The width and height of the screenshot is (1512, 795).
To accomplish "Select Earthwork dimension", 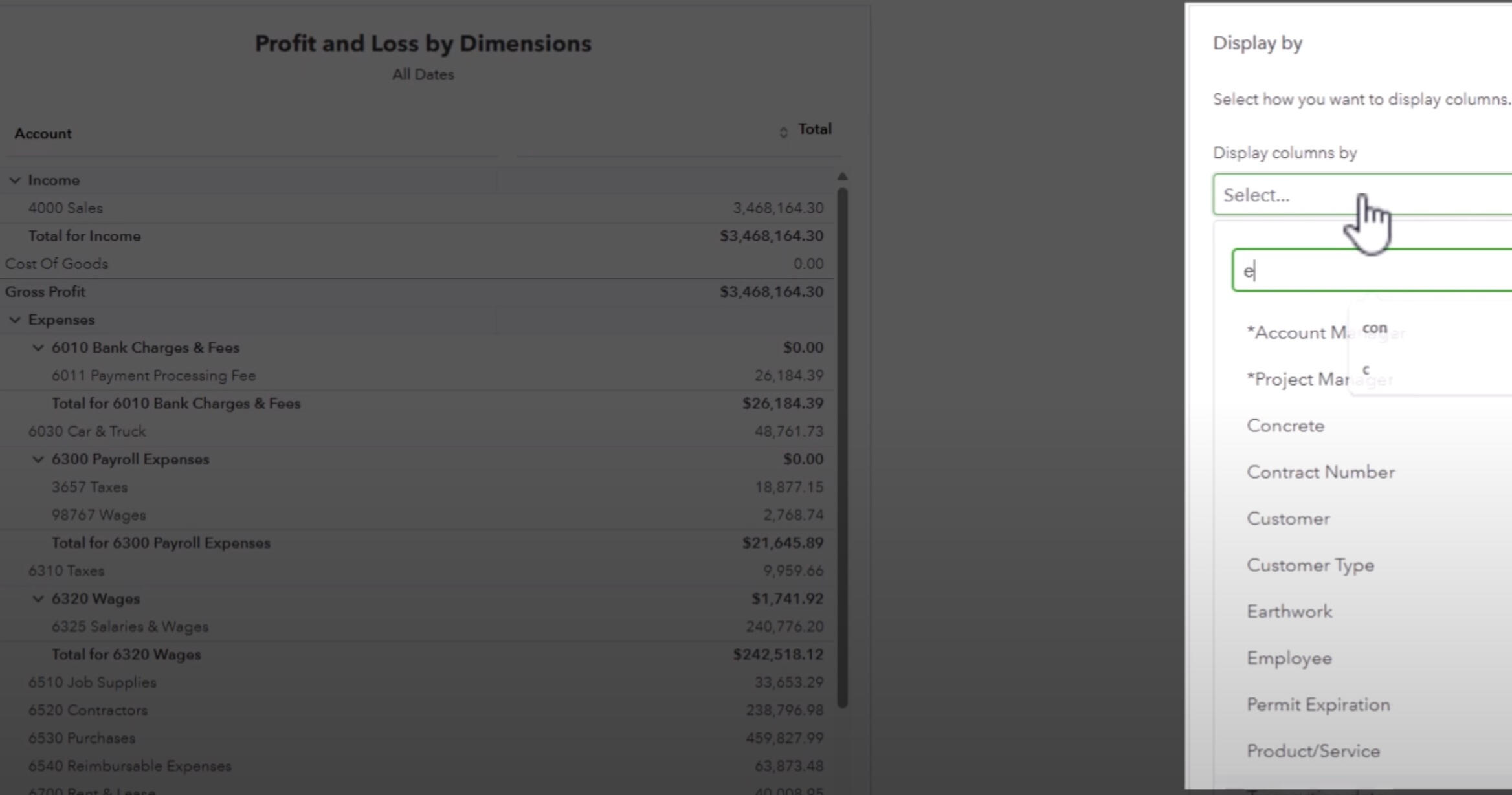I will coord(1289,612).
